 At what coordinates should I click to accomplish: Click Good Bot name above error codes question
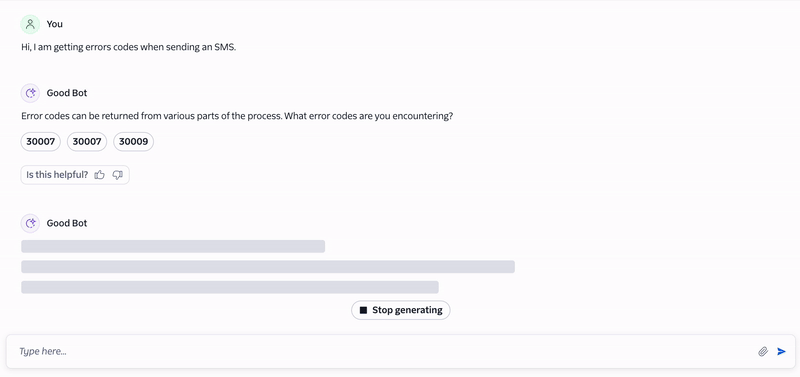67,93
